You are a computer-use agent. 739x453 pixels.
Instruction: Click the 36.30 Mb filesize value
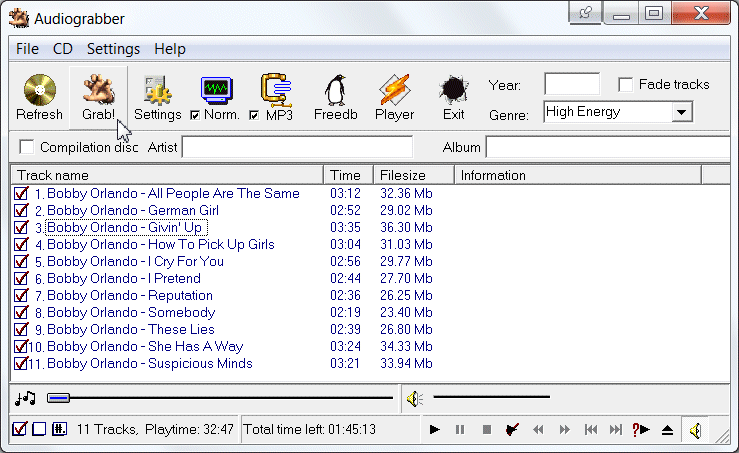pyautogui.click(x=406, y=227)
